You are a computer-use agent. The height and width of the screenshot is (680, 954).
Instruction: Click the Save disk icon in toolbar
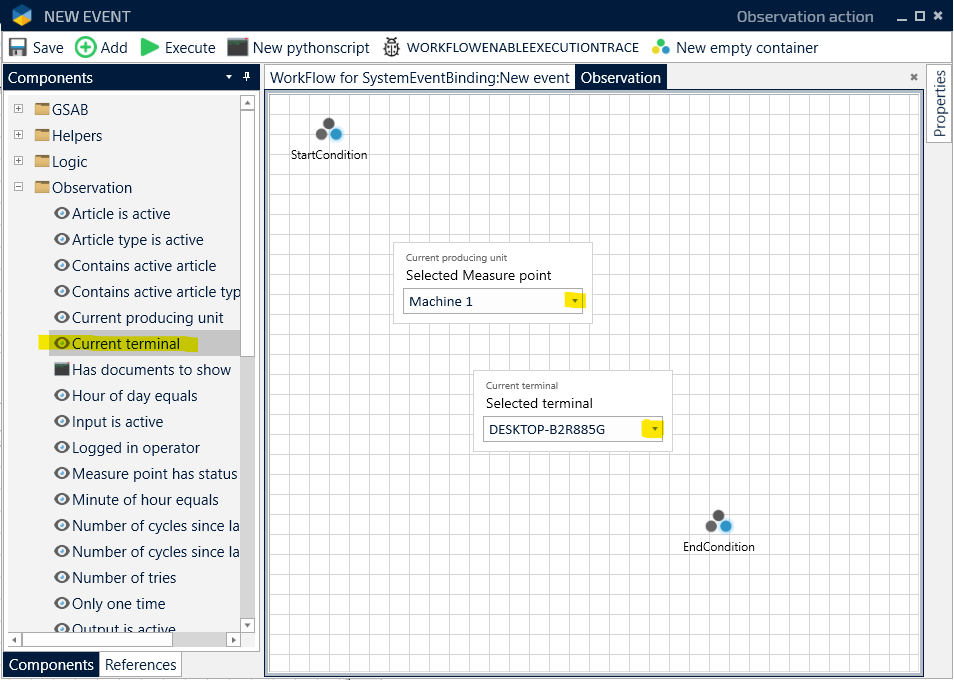18,47
